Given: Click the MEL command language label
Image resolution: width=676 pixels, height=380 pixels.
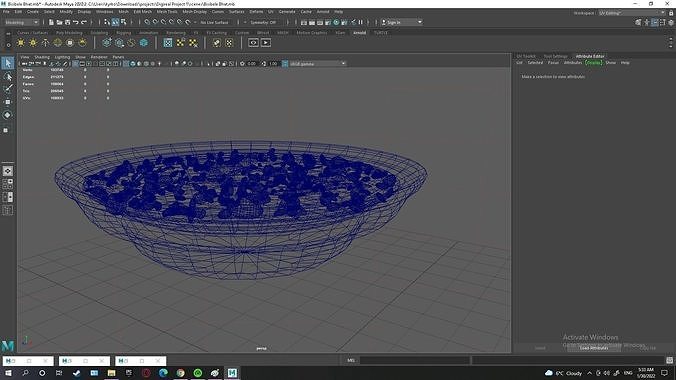Looking at the screenshot, I should pyautogui.click(x=351, y=360).
